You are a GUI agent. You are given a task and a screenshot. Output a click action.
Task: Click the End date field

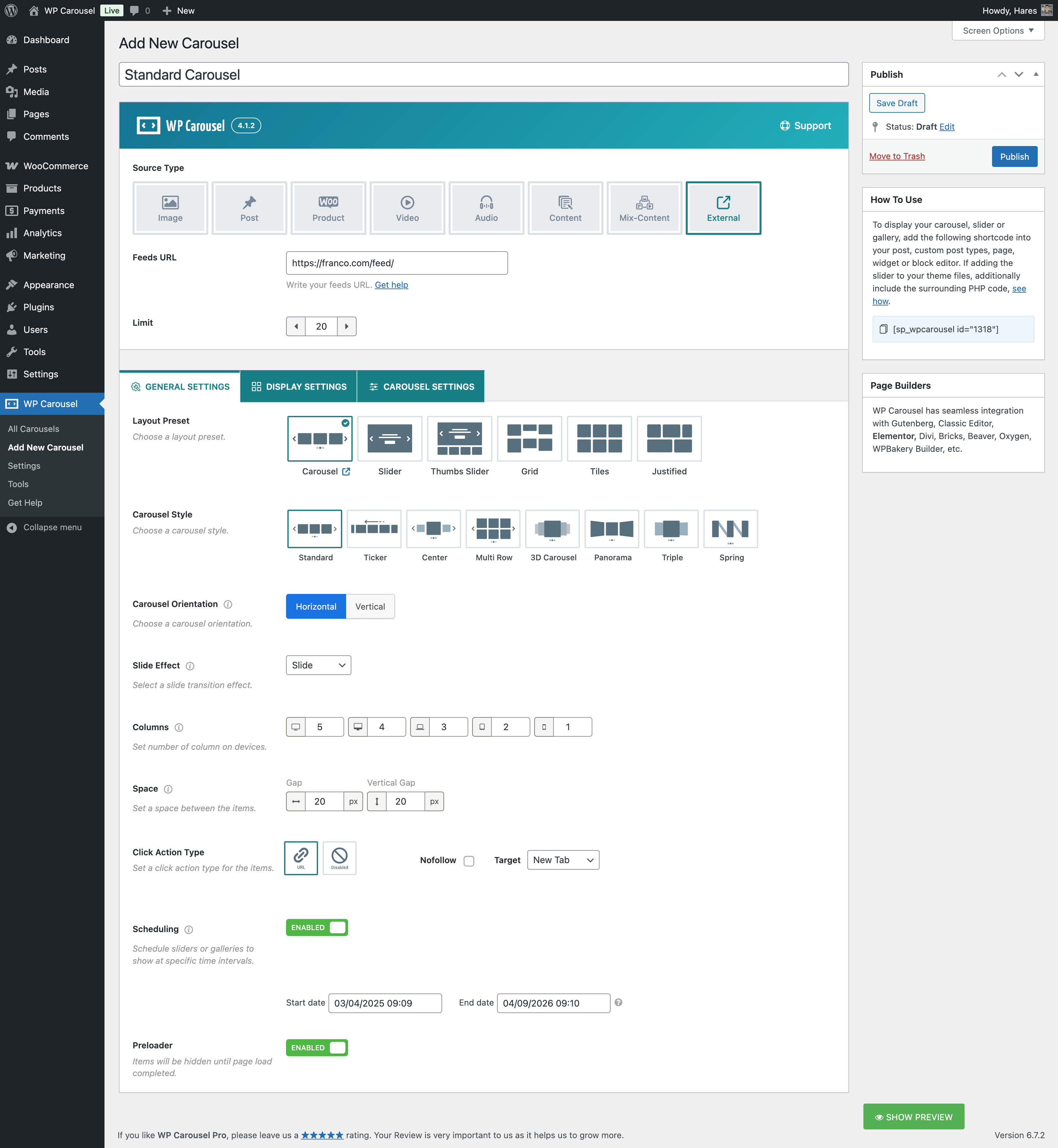coord(553,1004)
